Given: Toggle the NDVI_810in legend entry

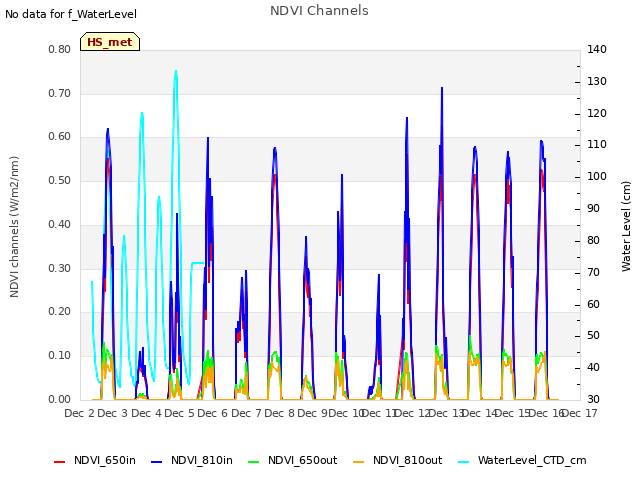Looking at the screenshot, I should pyautogui.click(x=192, y=460).
